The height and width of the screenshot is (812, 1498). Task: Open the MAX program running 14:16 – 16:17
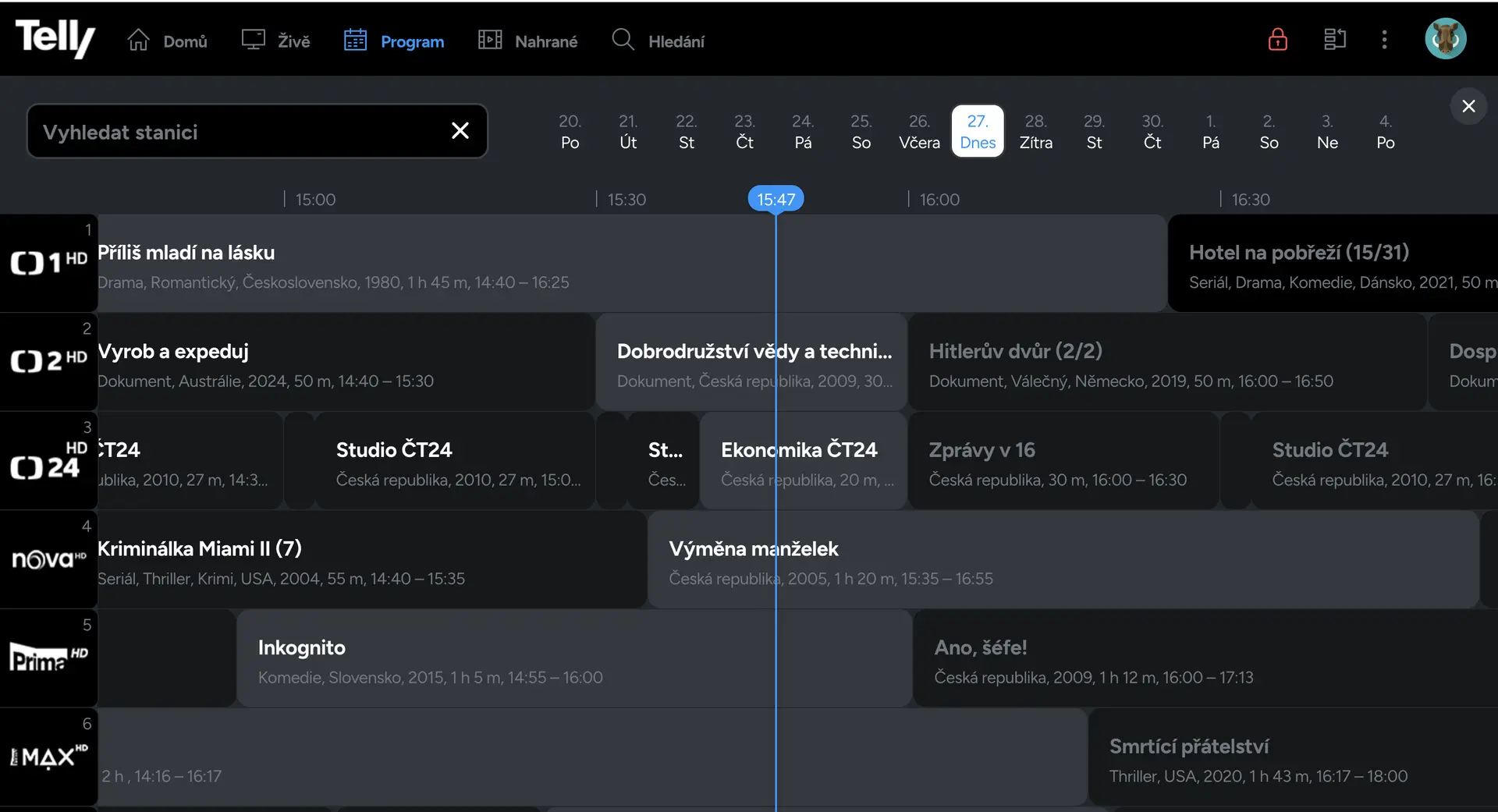coord(592,757)
